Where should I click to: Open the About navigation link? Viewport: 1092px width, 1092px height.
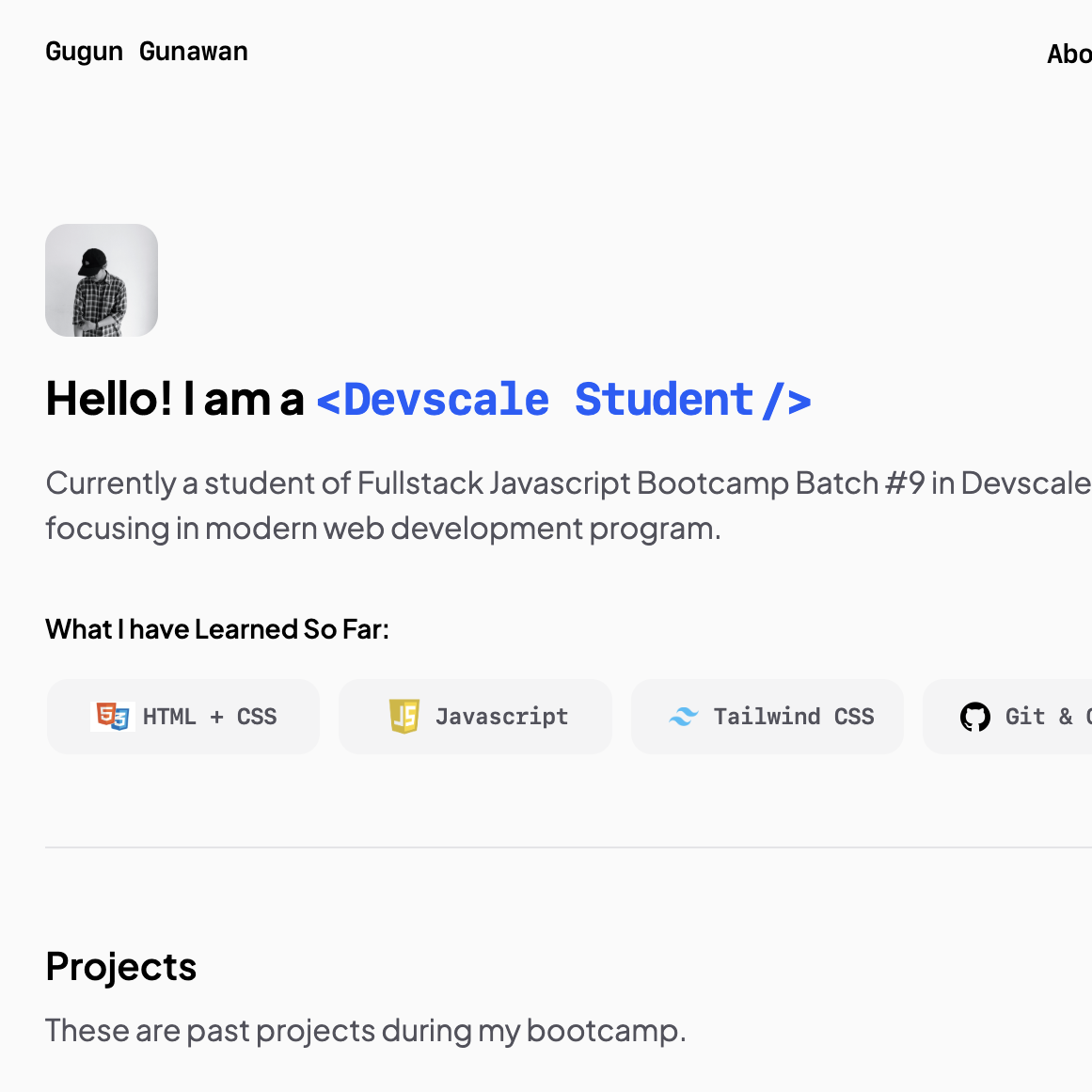click(1069, 55)
